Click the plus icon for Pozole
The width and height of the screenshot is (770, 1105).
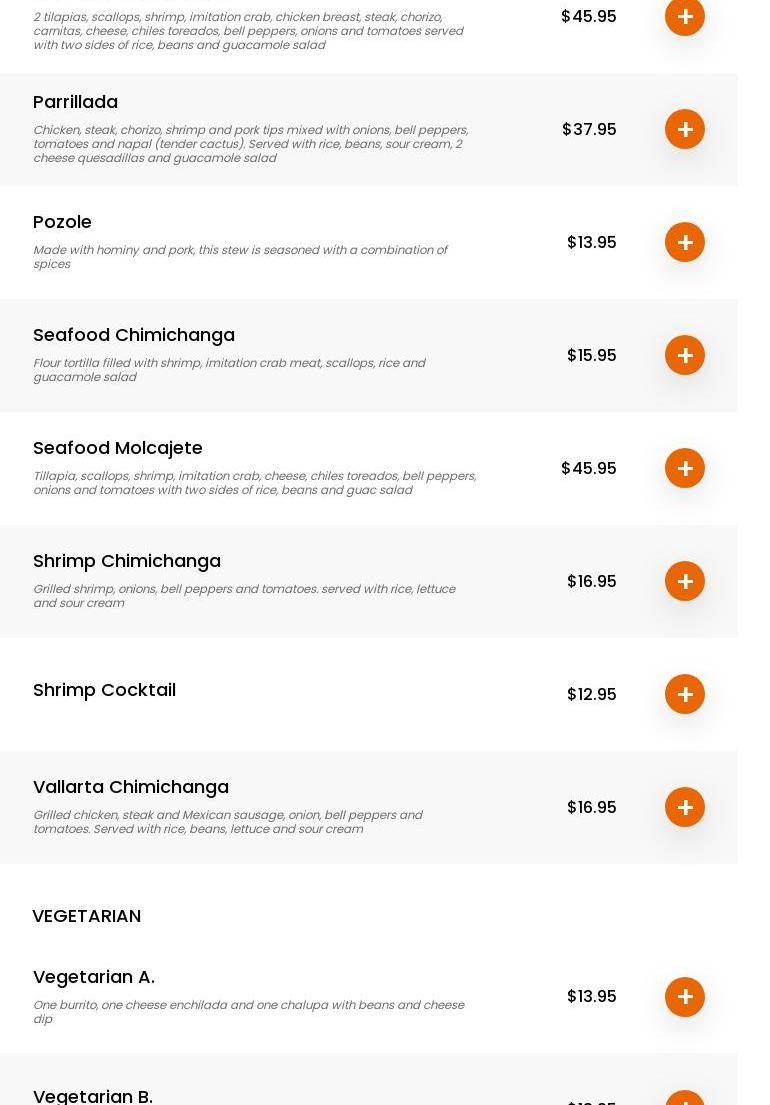[x=685, y=242]
